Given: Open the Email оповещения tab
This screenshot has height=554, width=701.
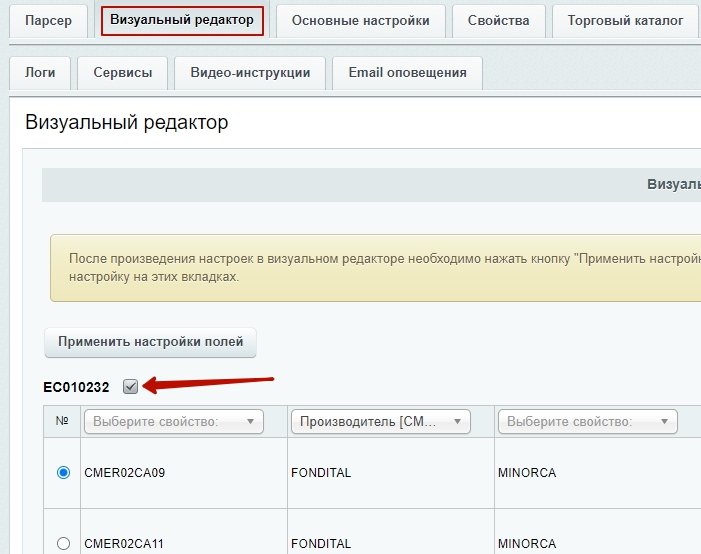Looking at the screenshot, I should coord(407,72).
